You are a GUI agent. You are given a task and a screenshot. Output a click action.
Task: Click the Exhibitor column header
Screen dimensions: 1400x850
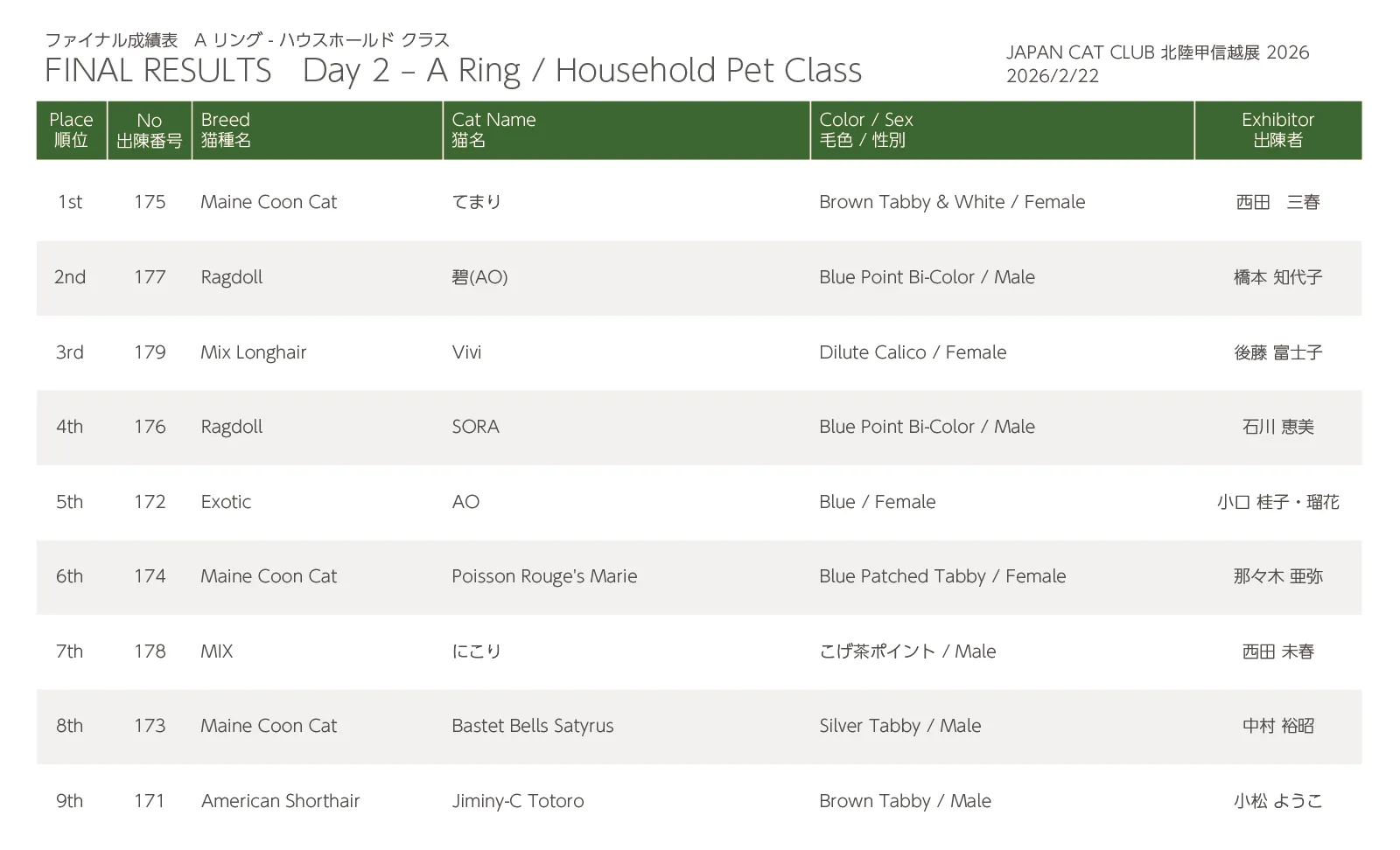click(1277, 129)
